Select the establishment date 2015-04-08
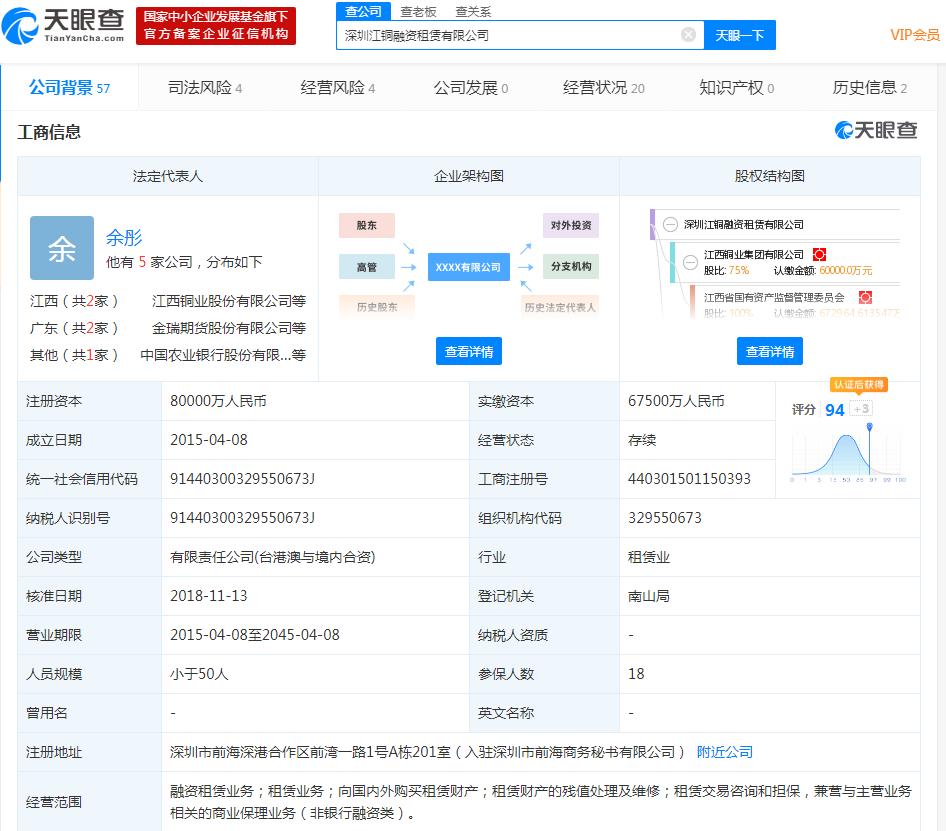The height and width of the screenshot is (831, 946). coord(209,439)
